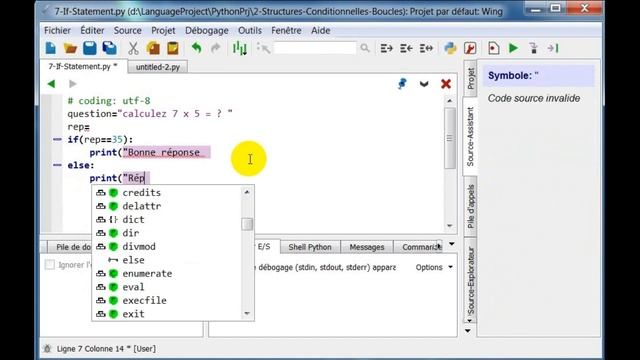Start debugging with green play icon
Image resolution: width=640 pixels, height=360 pixels.
click(513, 48)
